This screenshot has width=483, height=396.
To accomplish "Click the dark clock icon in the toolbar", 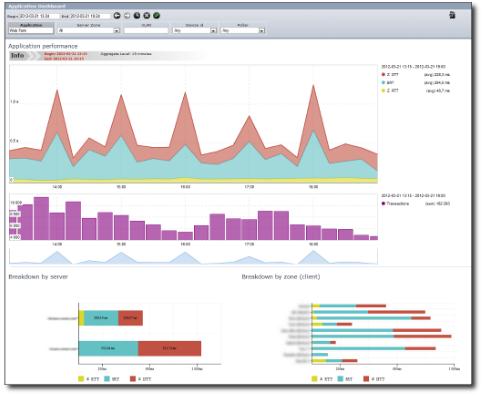I will coord(137,16).
